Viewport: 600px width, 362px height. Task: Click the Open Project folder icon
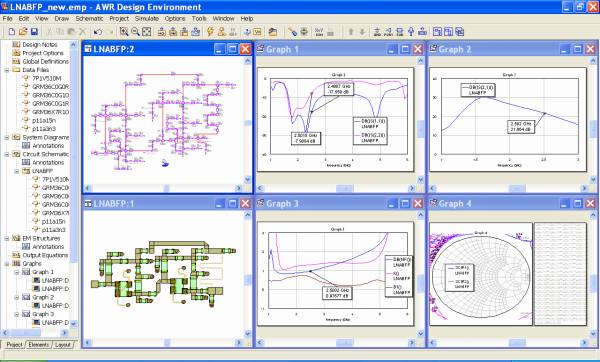23,32
